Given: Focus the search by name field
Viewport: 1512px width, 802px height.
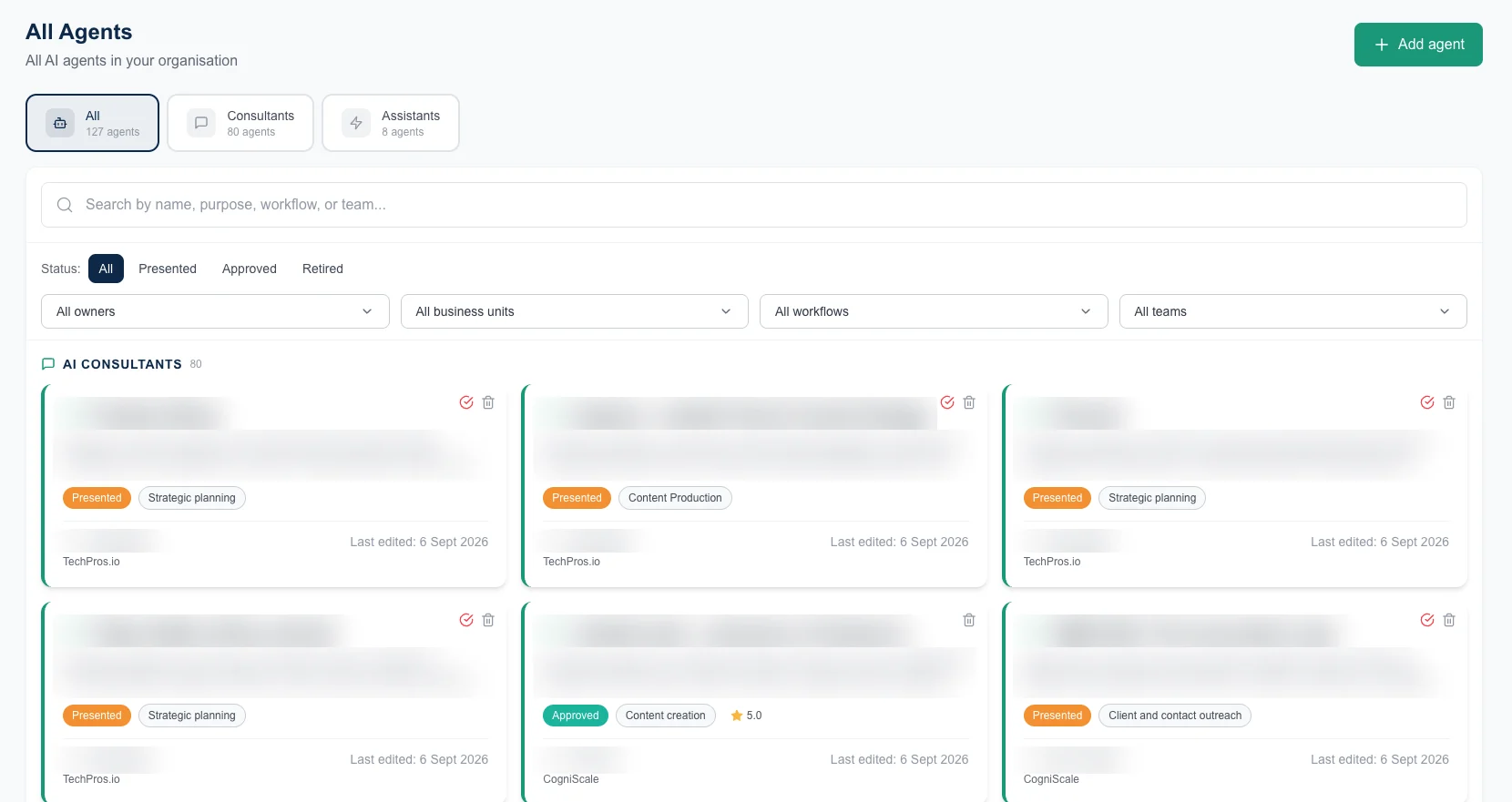Looking at the screenshot, I should pos(754,205).
